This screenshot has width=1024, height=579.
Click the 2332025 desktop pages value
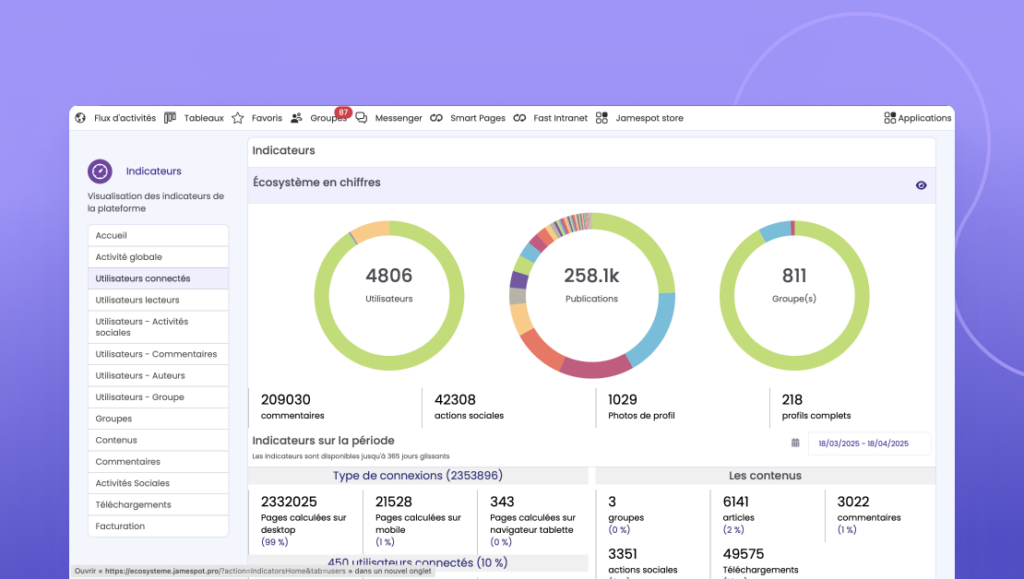[x=289, y=502]
